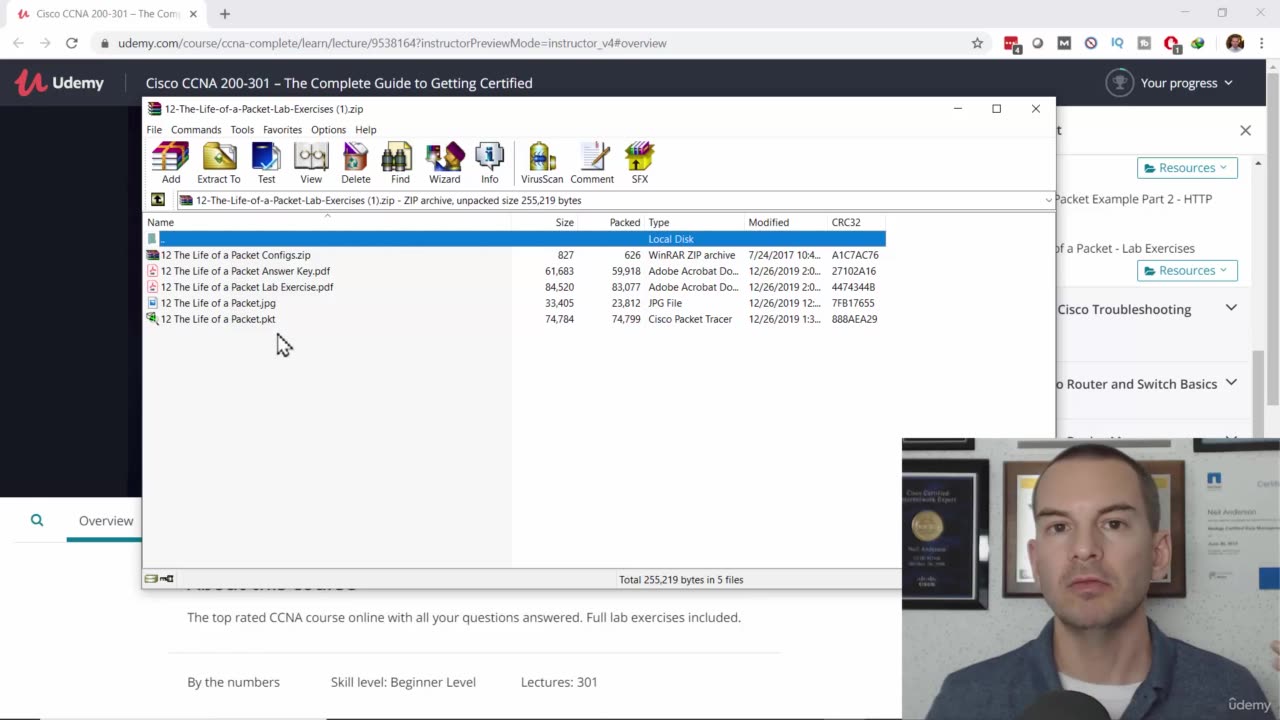Go up one level with folder-up icon

click(x=158, y=200)
